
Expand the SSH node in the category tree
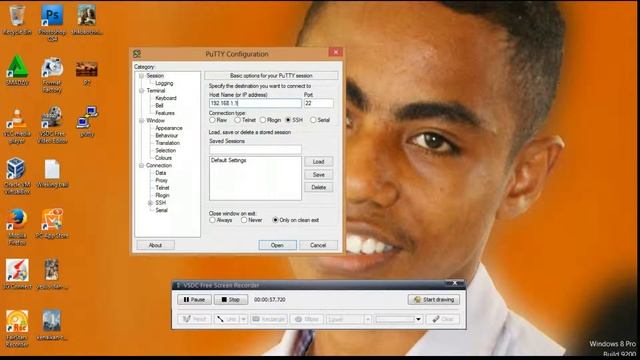[150, 203]
